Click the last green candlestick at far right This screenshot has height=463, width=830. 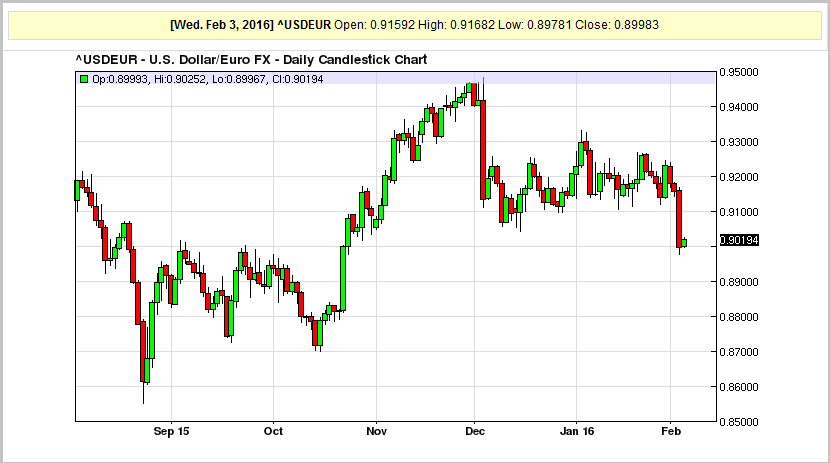tap(684, 243)
